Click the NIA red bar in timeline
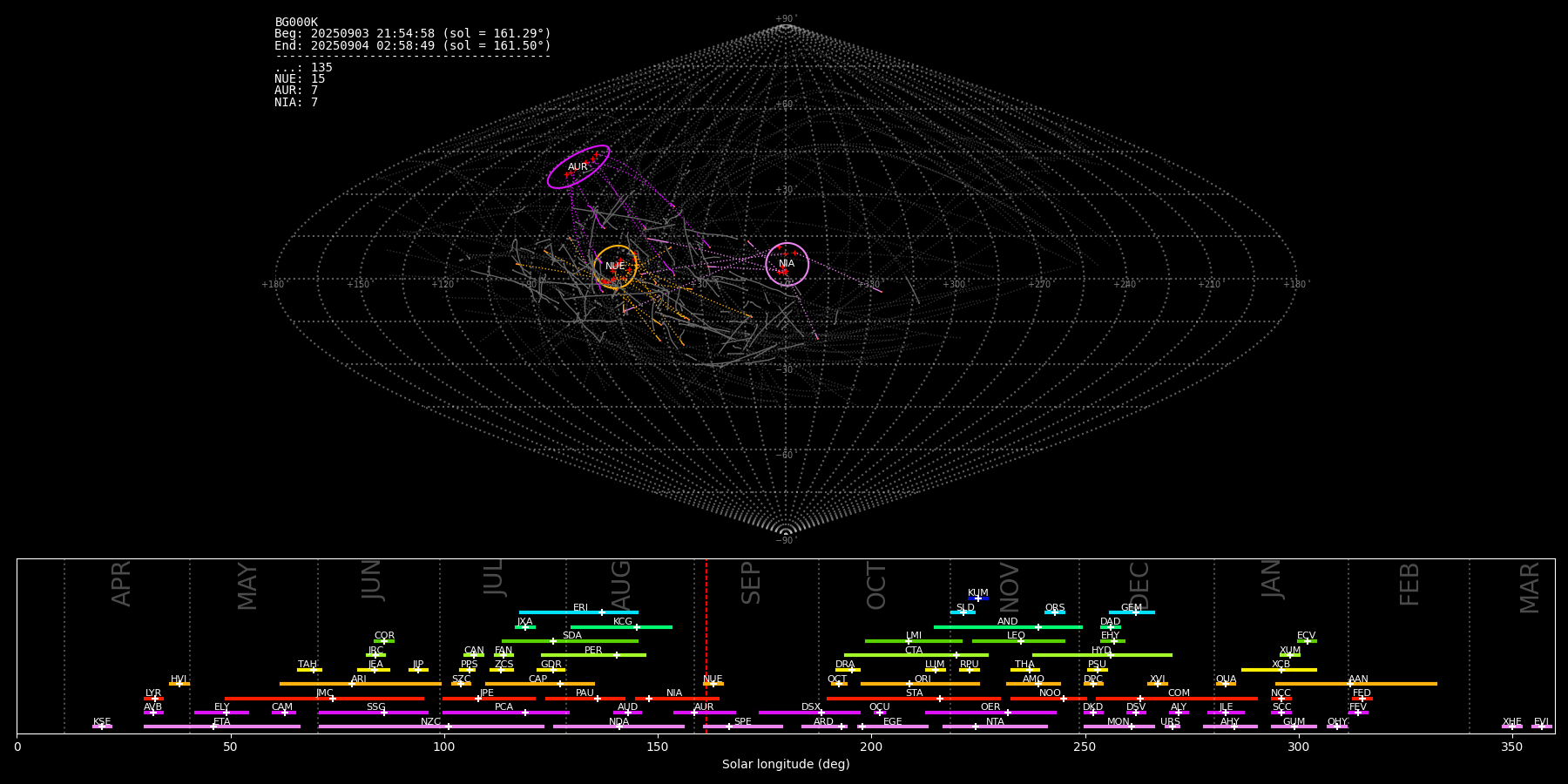The height and width of the screenshot is (784, 1568). click(x=677, y=698)
